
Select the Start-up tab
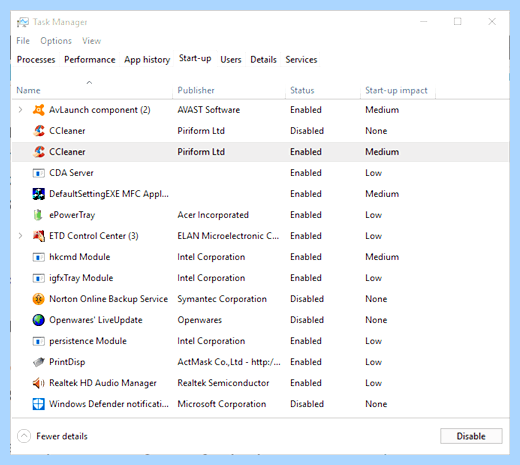(195, 58)
